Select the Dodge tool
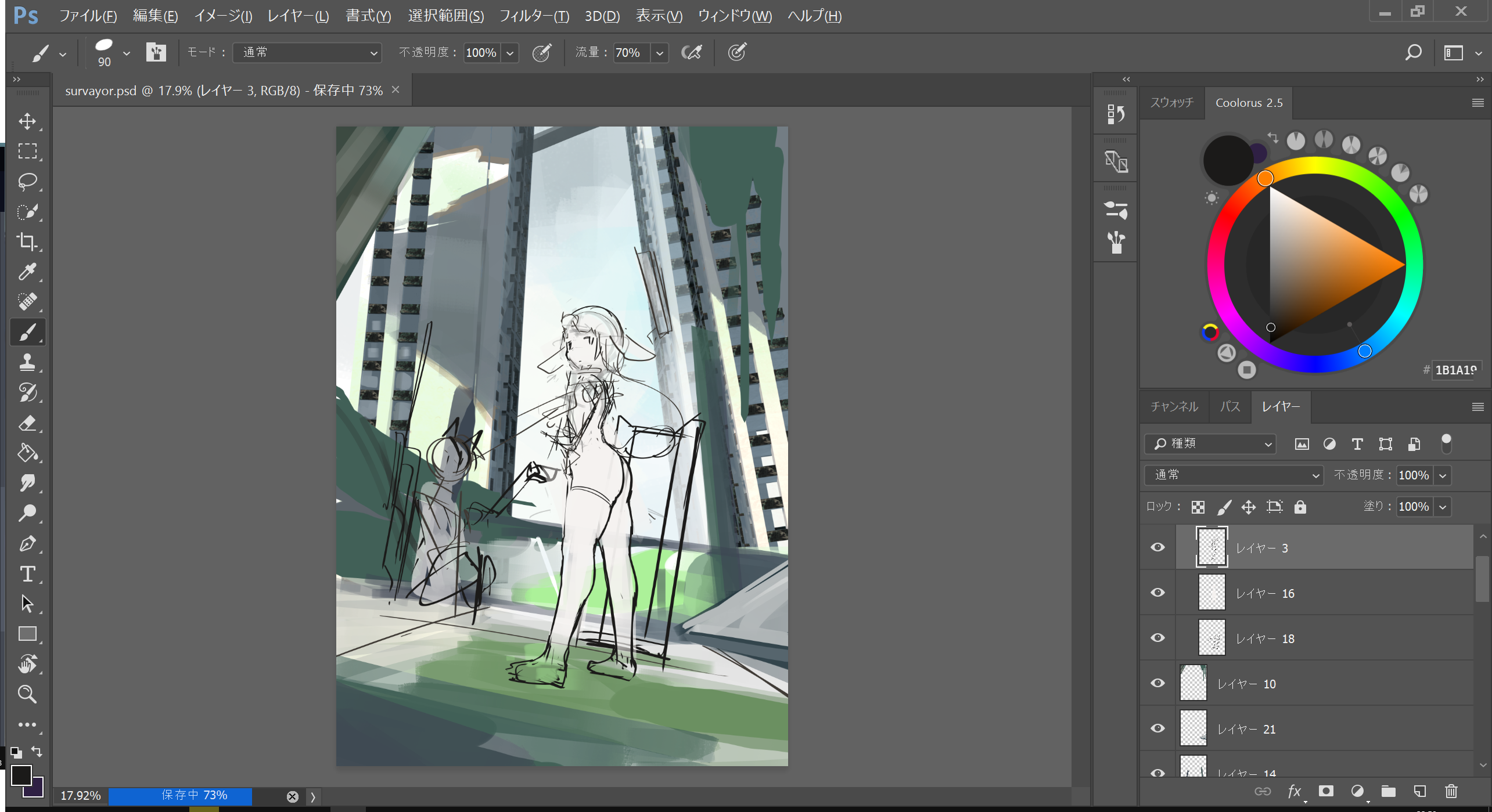 click(27, 513)
